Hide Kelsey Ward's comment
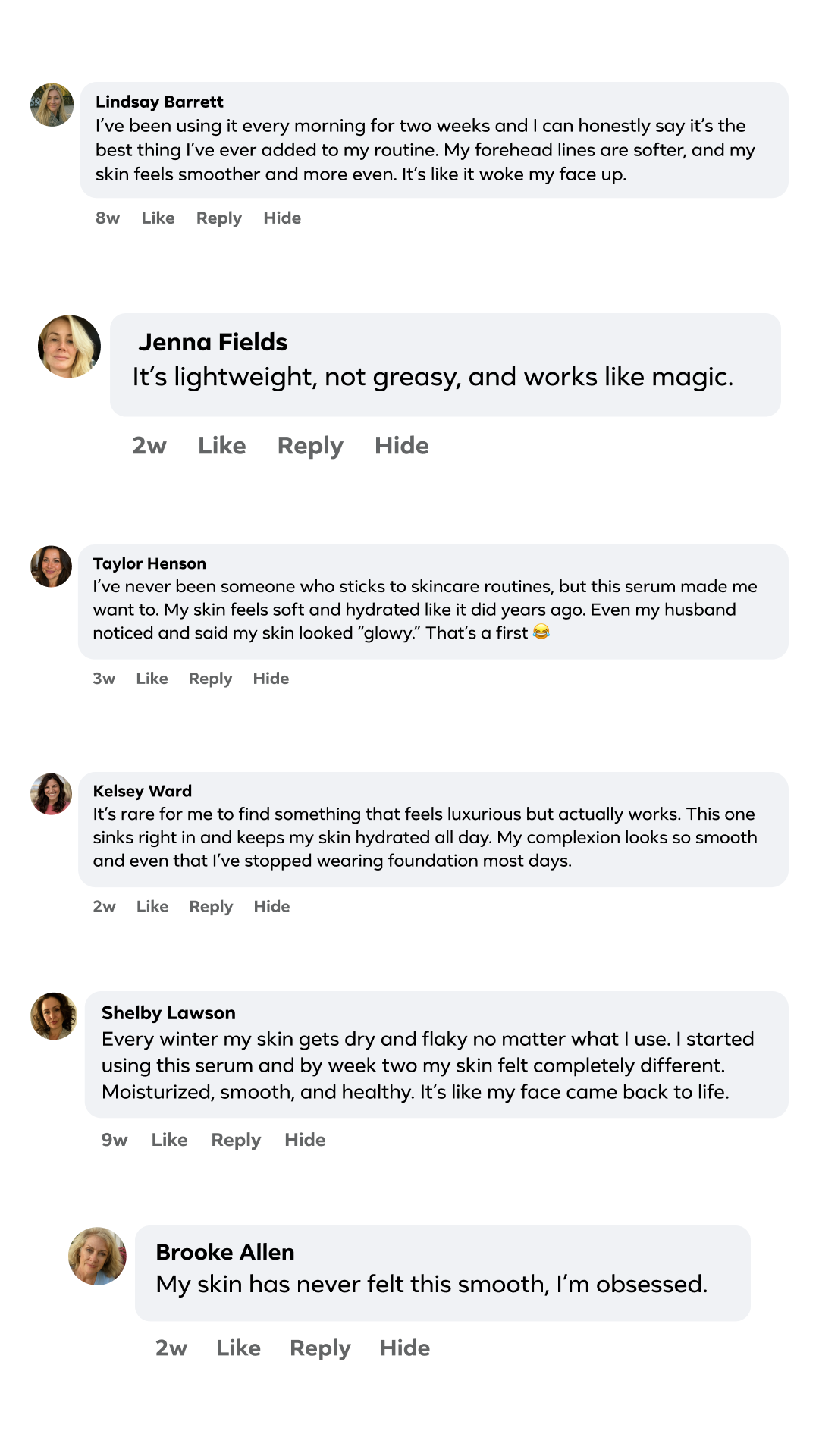The height and width of the screenshot is (1456, 819). click(271, 907)
